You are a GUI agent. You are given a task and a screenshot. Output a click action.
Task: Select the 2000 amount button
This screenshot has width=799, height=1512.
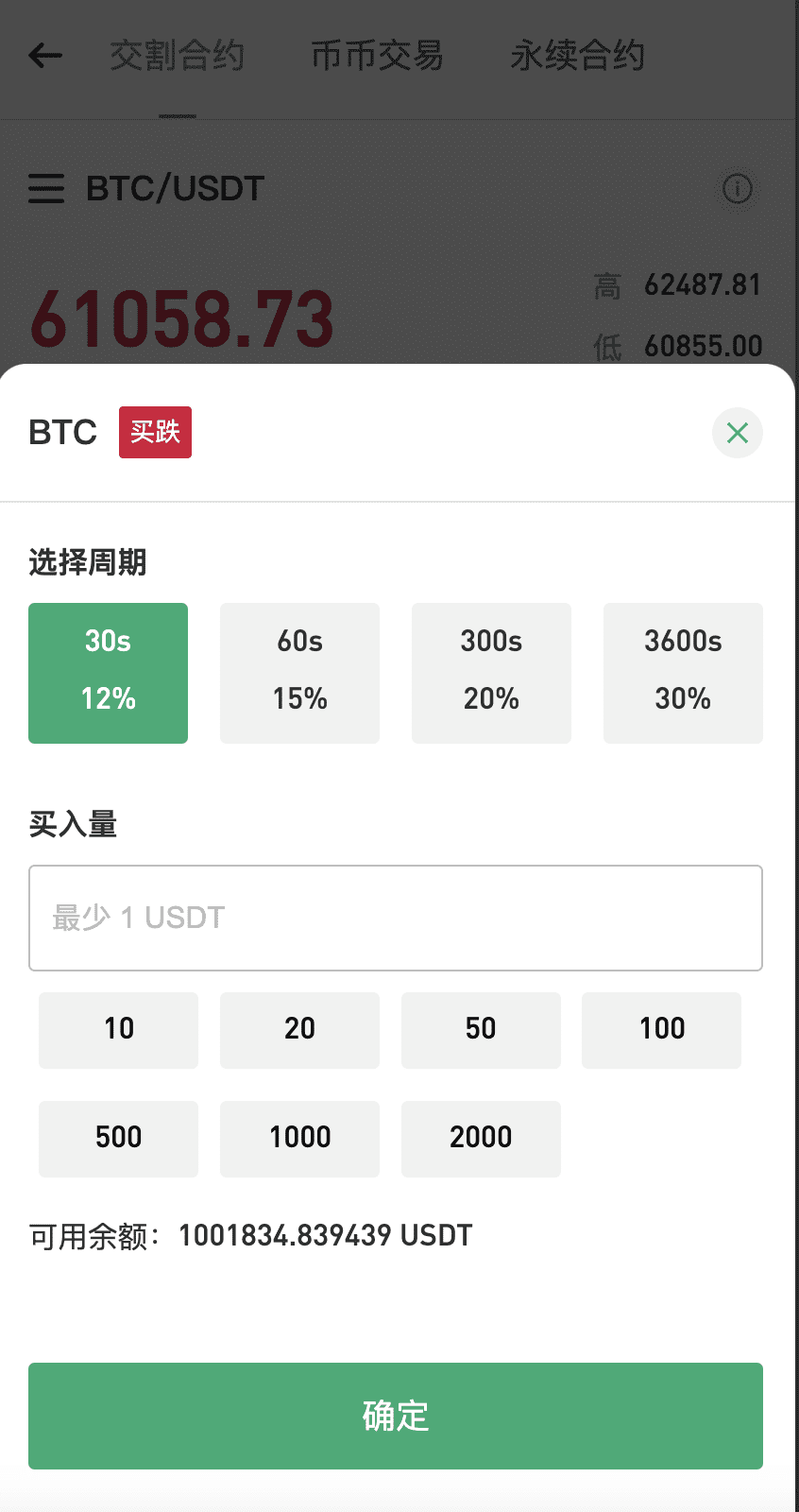click(x=481, y=1138)
